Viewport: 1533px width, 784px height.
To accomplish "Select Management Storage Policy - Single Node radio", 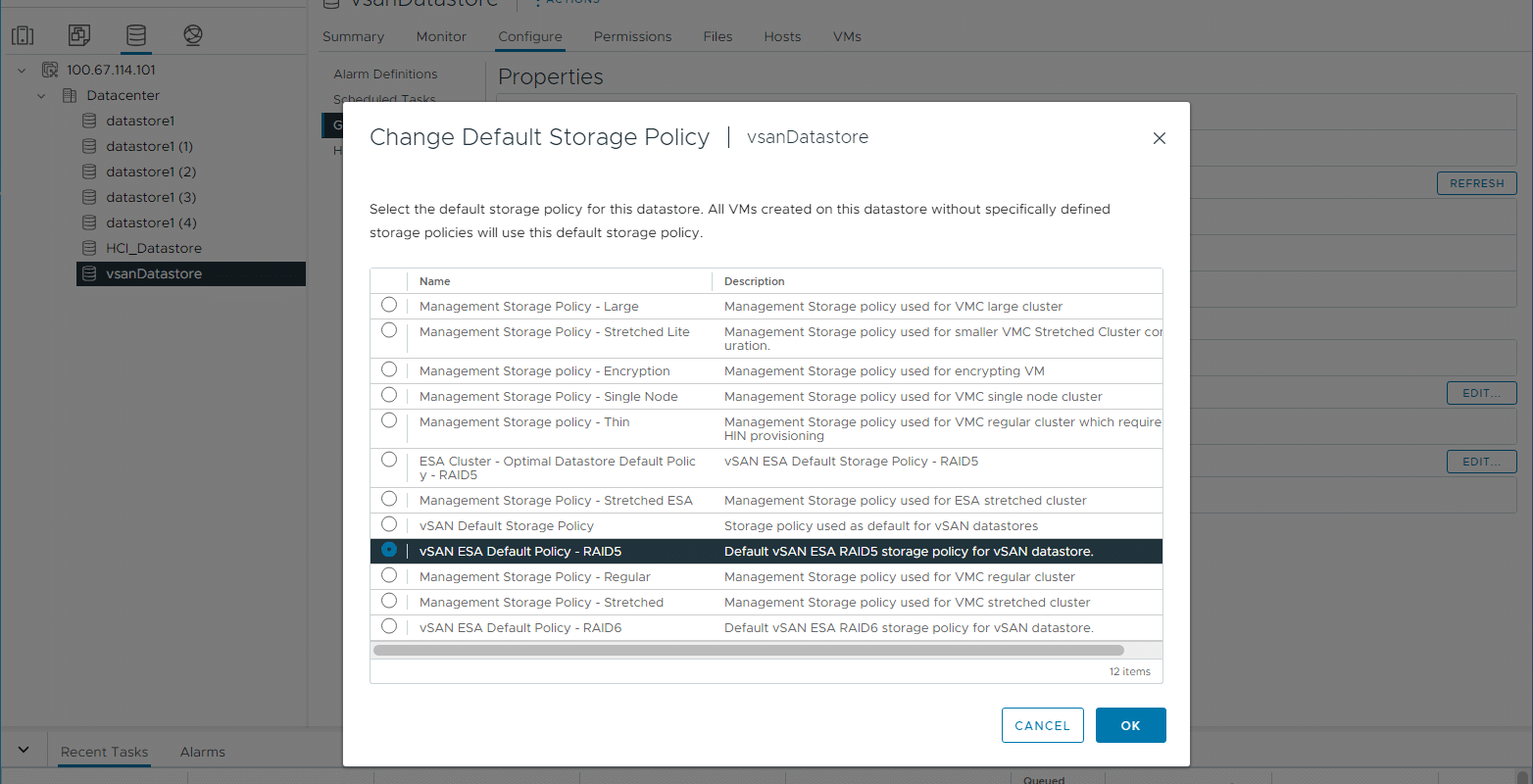I will pos(389,395).
